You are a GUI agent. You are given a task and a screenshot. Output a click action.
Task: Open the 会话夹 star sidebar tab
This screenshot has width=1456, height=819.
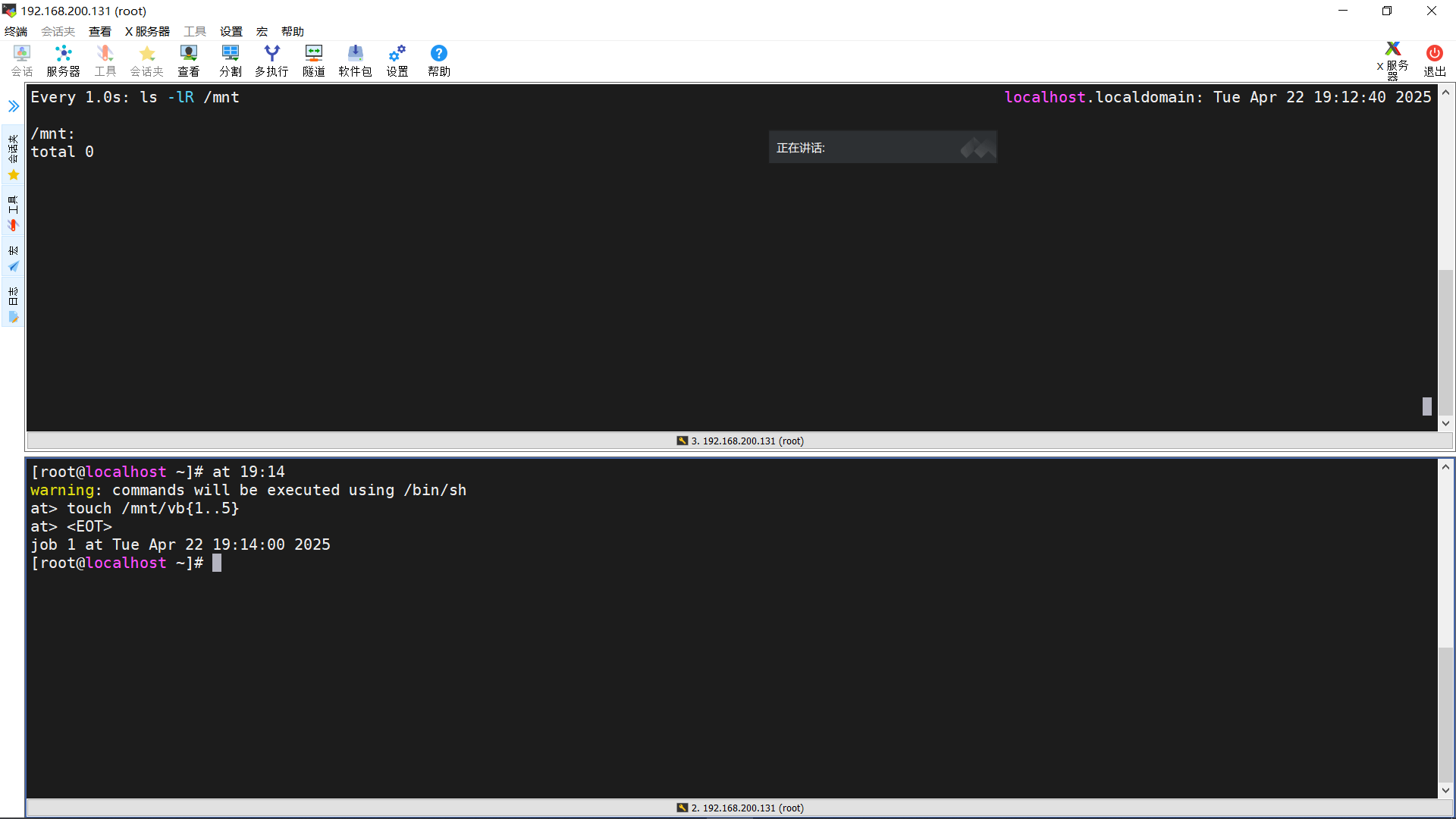click(x=14, y=158)
